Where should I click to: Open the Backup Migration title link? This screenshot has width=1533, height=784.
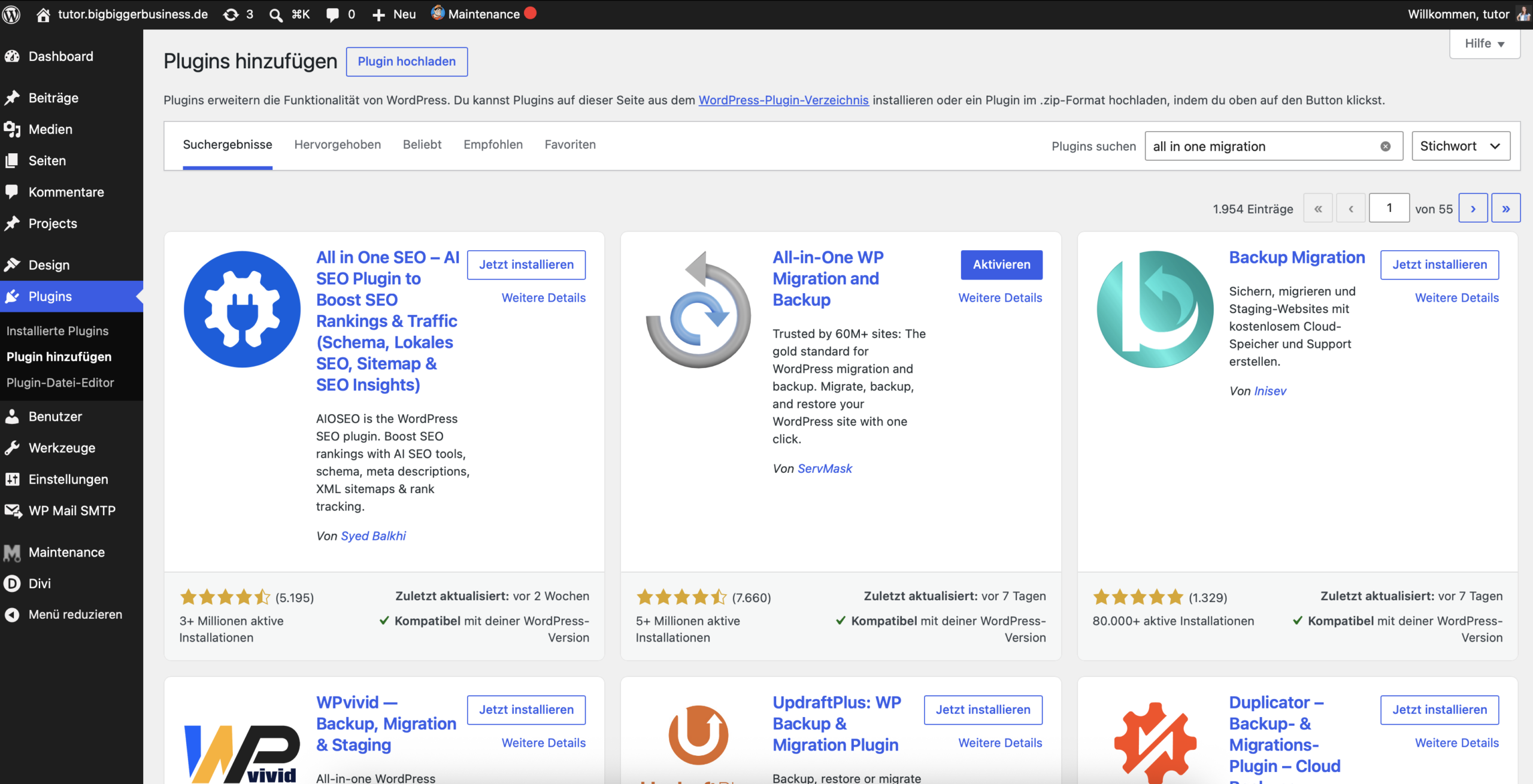tap(1297, 257)
